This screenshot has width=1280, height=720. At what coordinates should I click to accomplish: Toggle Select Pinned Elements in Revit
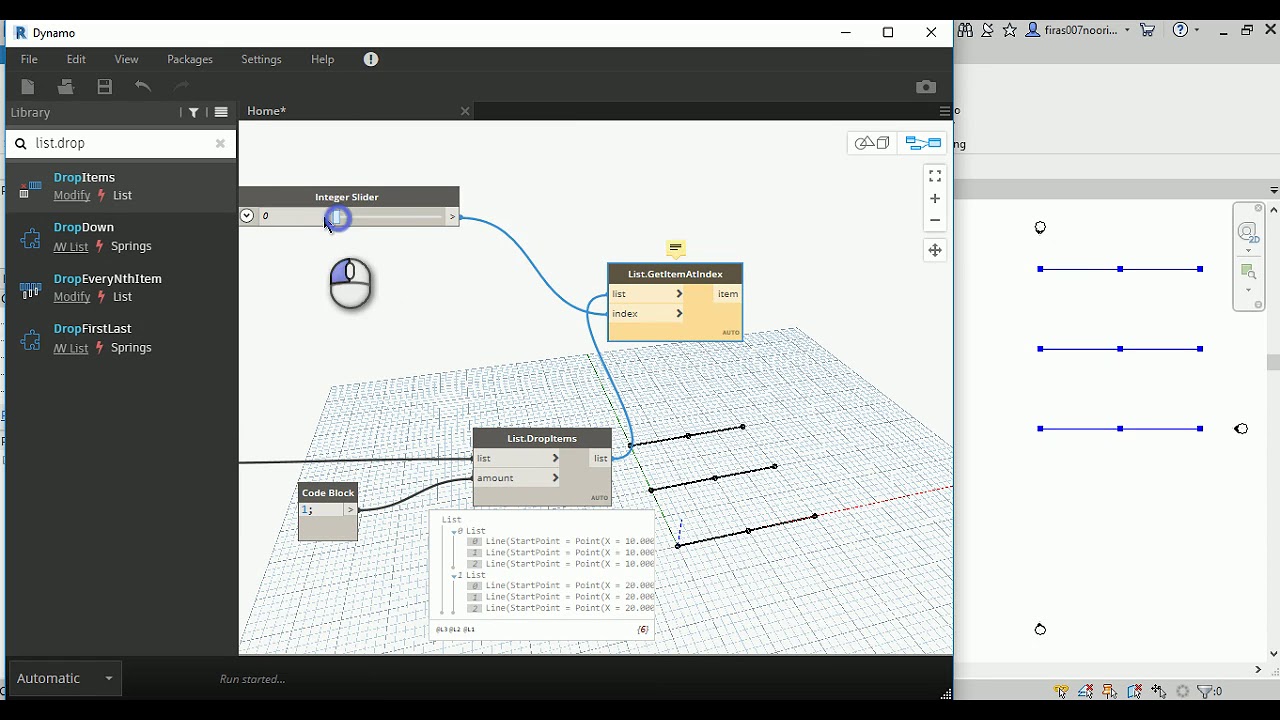pyautogui.click(x=1109, y=691)
